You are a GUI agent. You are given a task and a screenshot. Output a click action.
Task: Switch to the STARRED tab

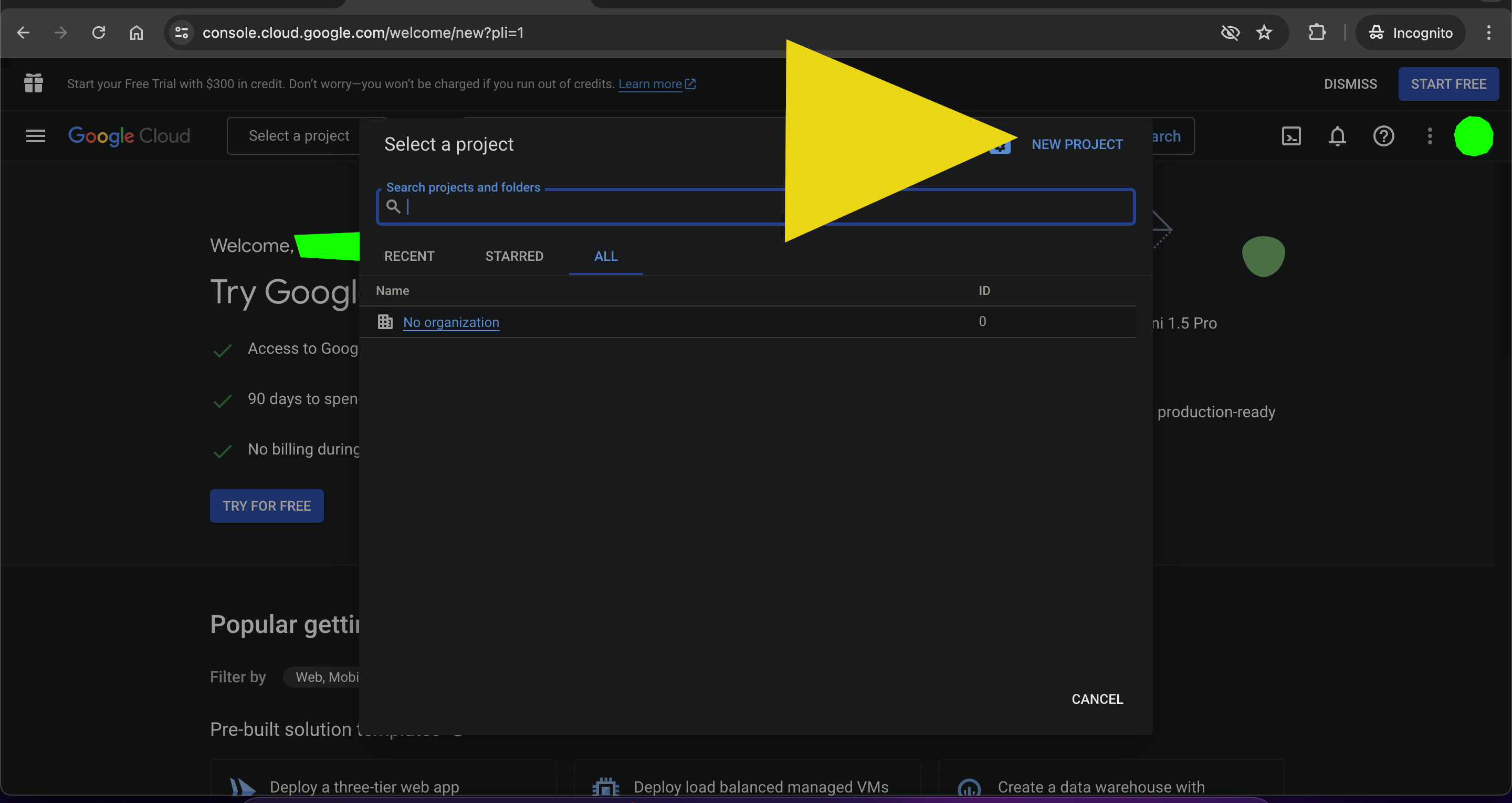click(514, 256)
